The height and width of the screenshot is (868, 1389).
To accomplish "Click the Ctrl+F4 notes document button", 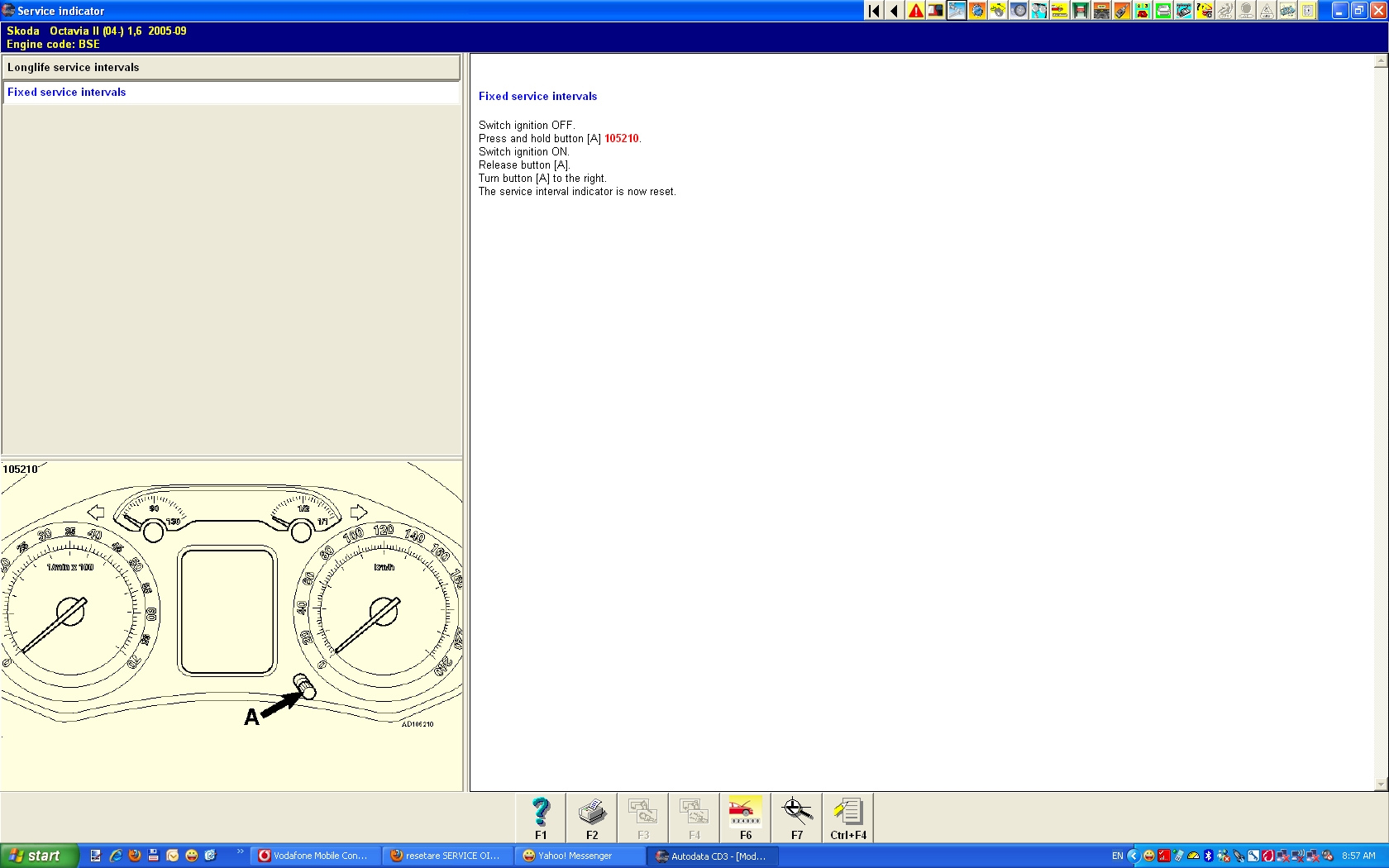I will [848, 818].
